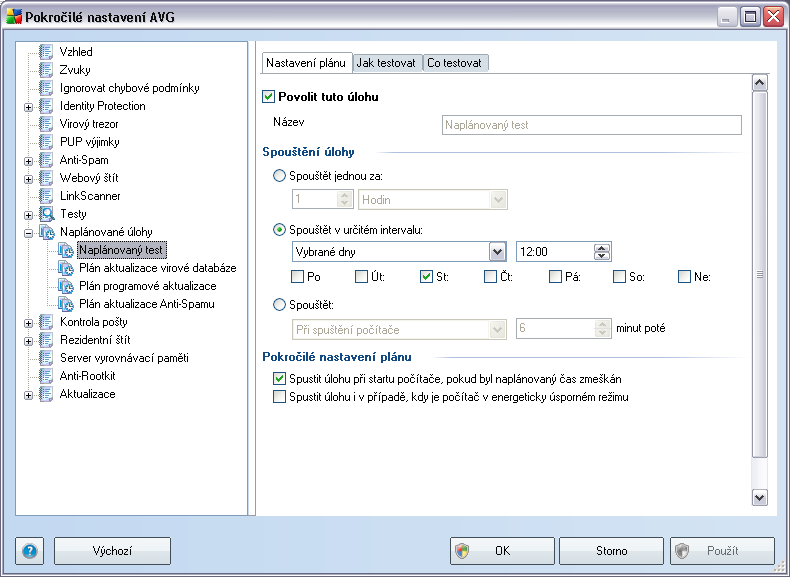Click the Storno button
This screenshot has width=790, height=577.
click(611, 551)
